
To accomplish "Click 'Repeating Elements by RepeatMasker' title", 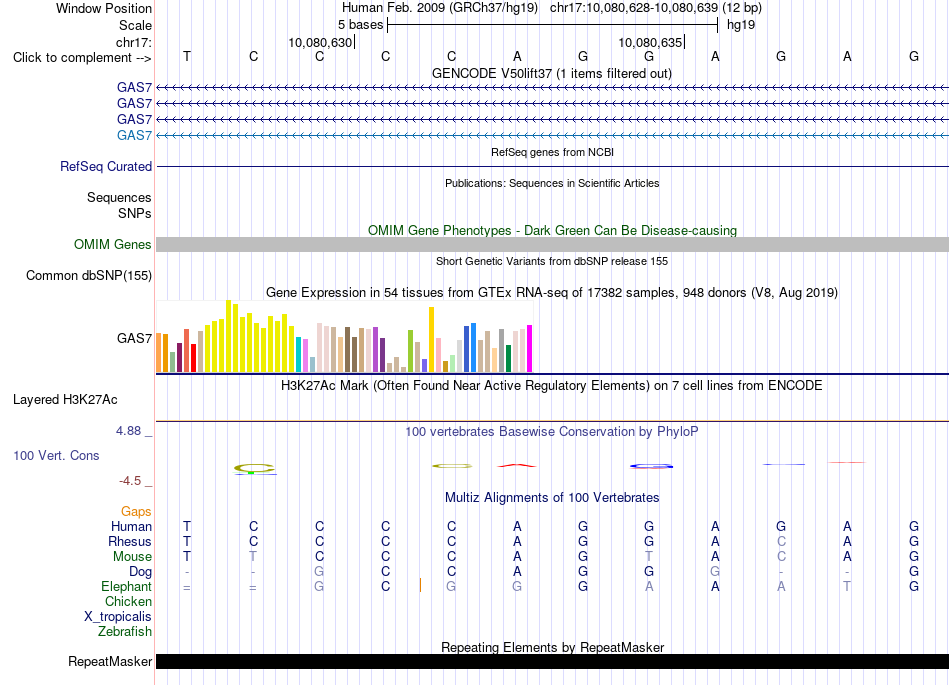I will click(553, 647).
